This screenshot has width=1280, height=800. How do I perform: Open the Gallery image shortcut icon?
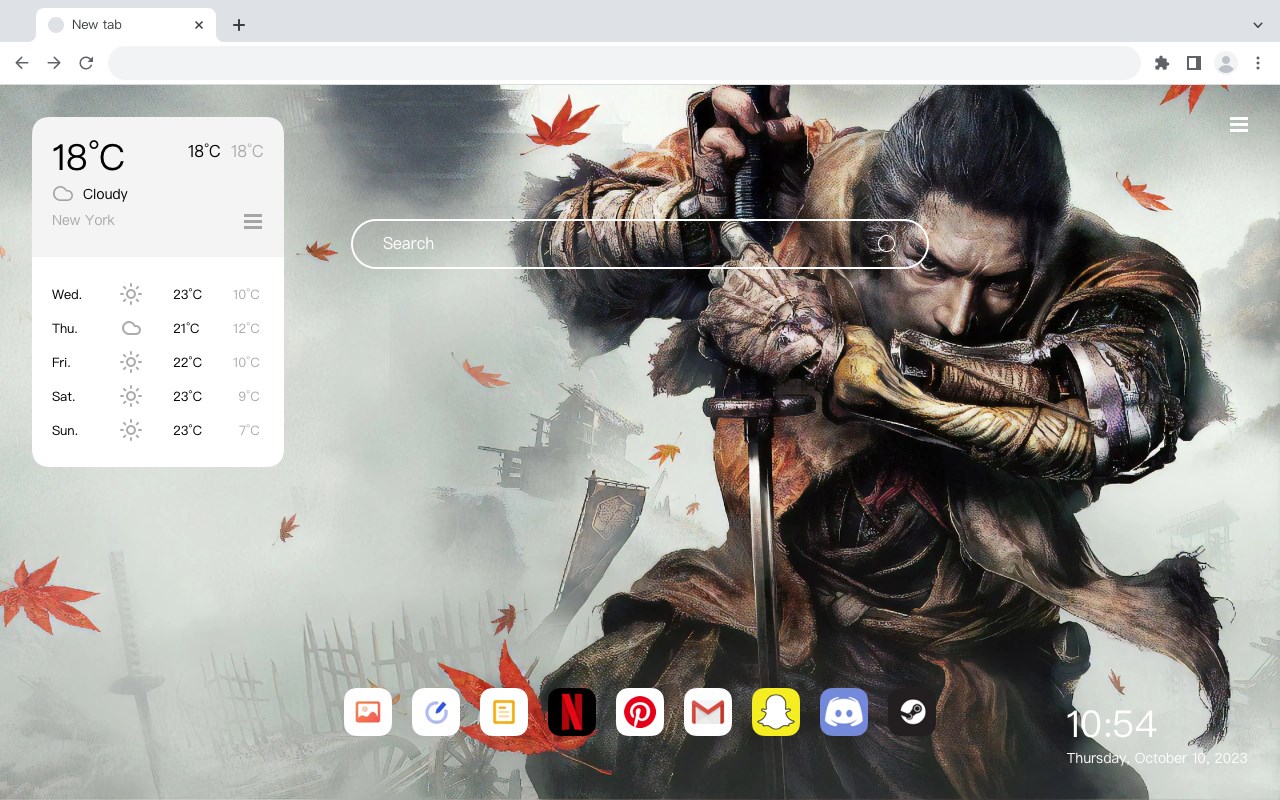(x=368, y=712)
